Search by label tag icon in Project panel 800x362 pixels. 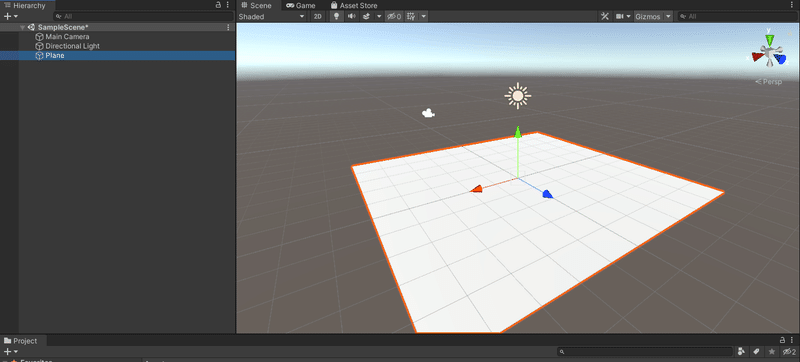pos(757,352)
